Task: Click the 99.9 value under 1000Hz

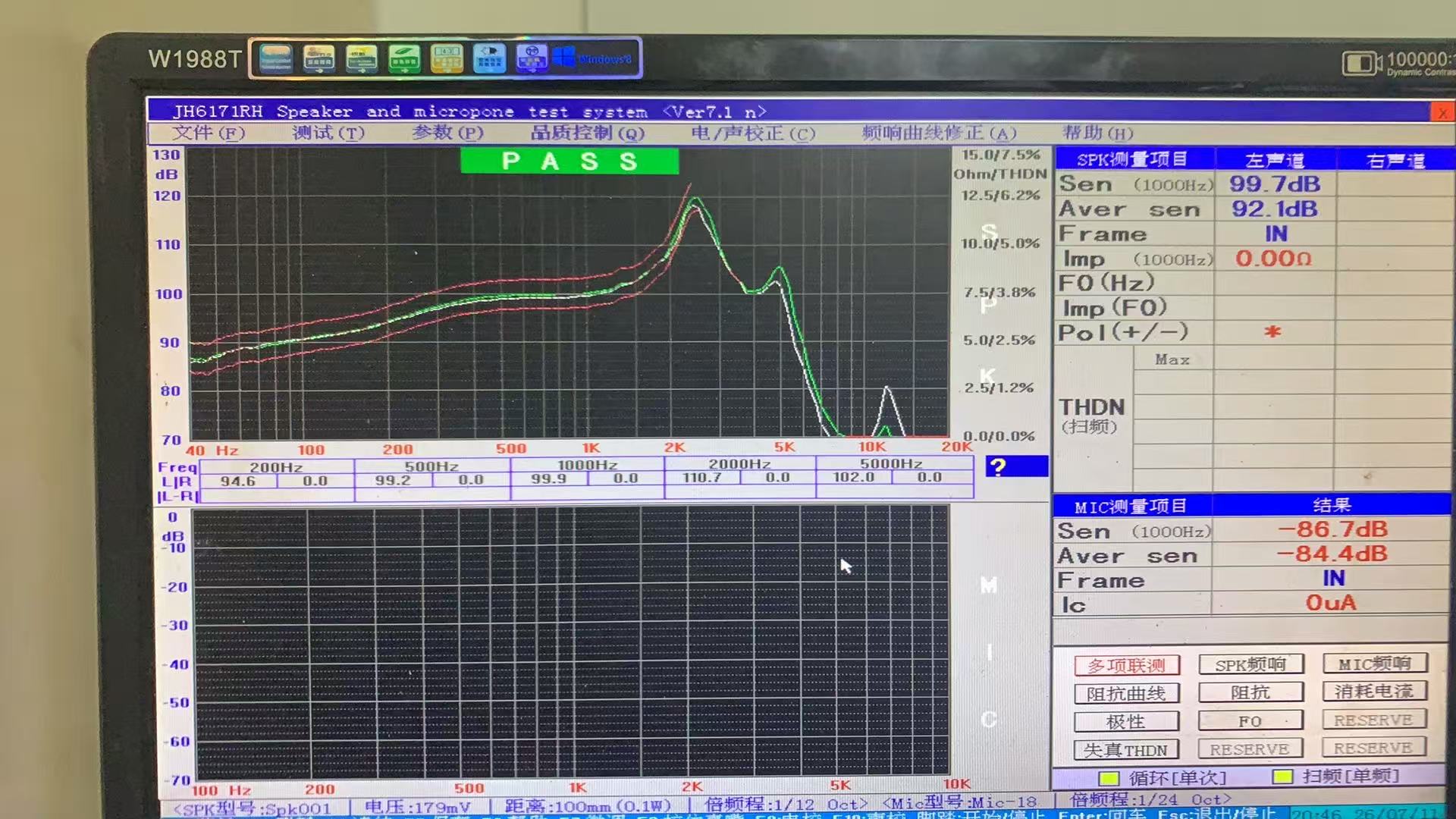Action: 548,479
